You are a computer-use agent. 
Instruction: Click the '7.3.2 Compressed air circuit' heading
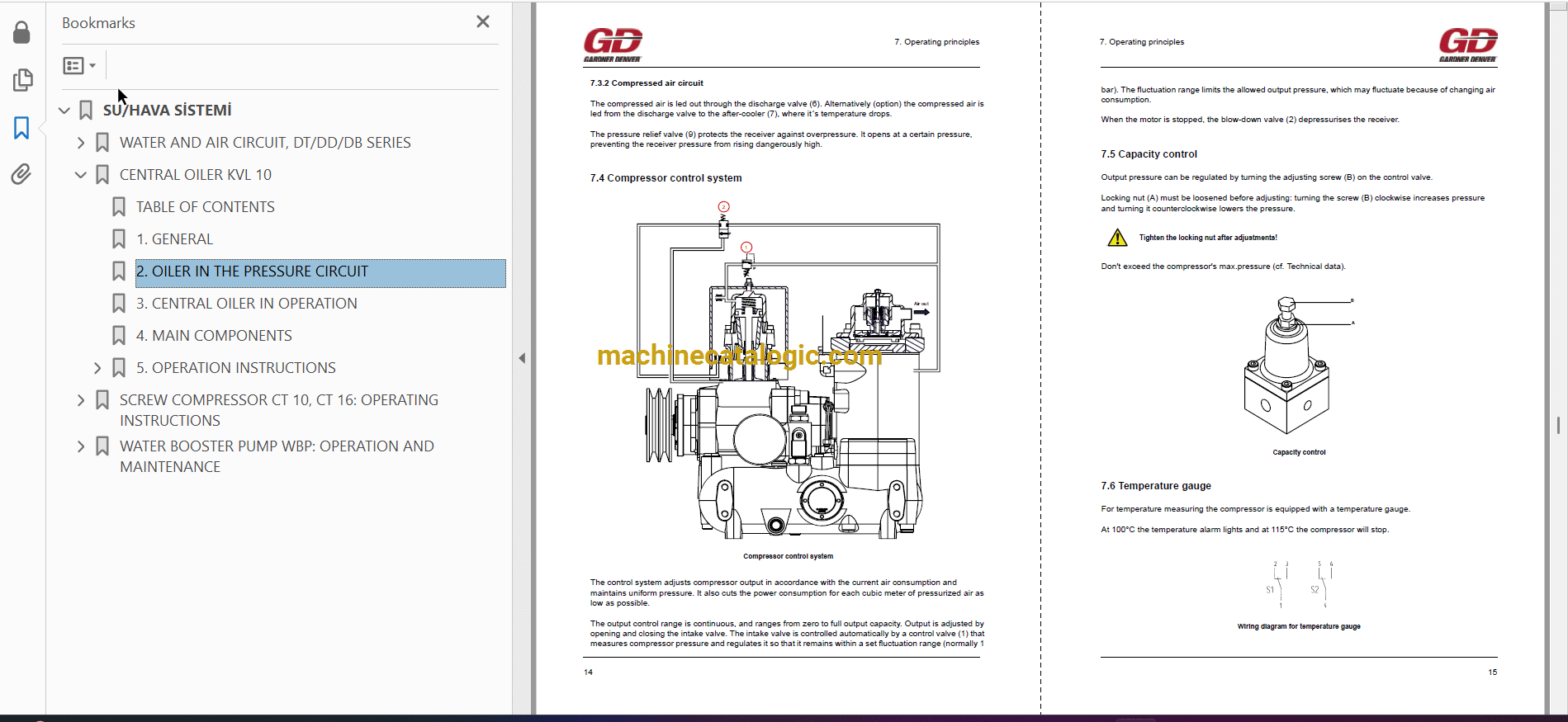647,83
